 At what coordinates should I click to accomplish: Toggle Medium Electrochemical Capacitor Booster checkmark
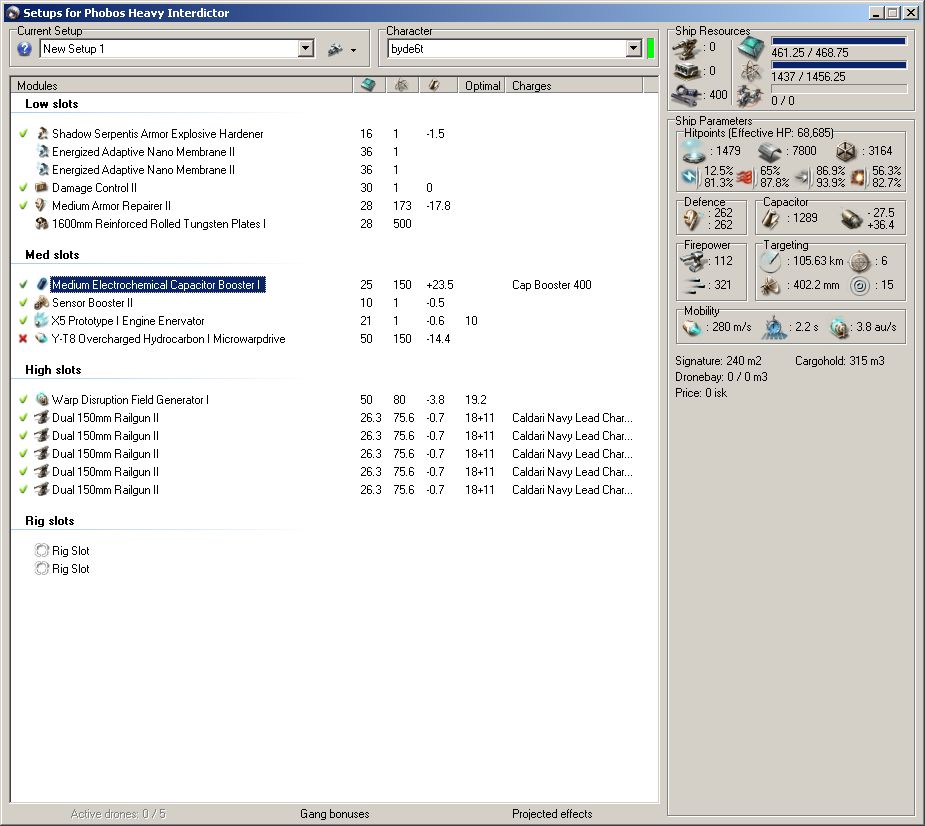point(23,284)
